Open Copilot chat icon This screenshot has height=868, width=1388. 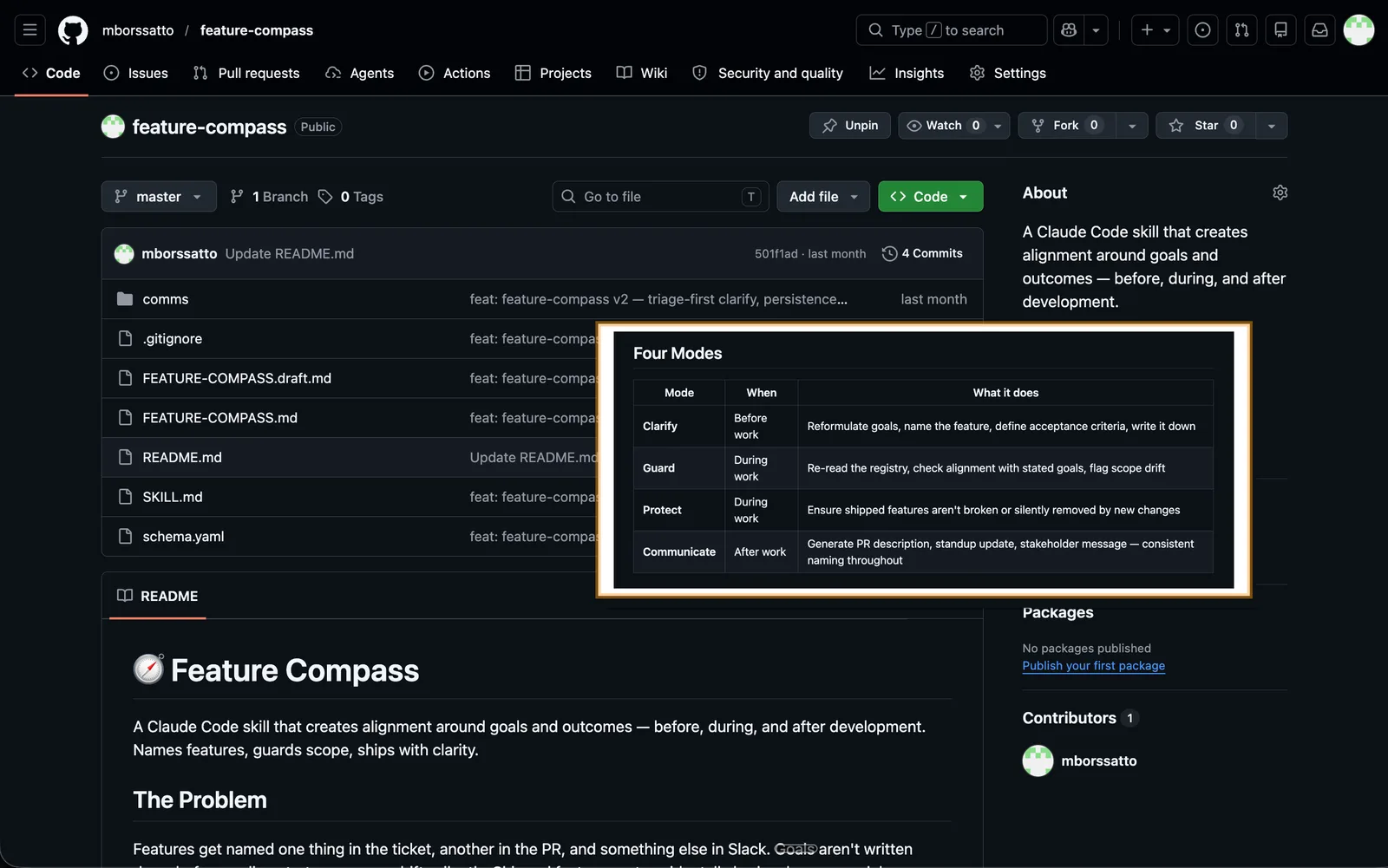(x=1069, y=30)
